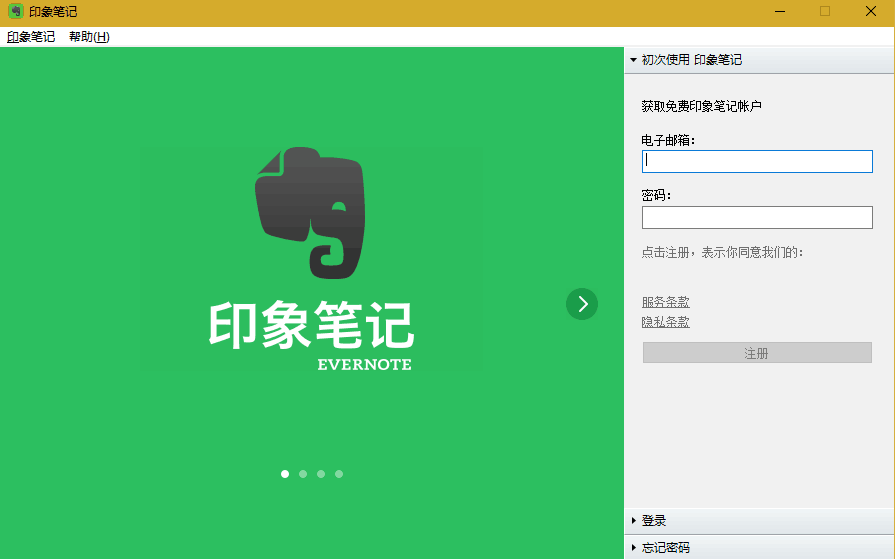Close the 印象笔记 window
The width and height of the screenshot is (895, 559).
pos(870,11)
